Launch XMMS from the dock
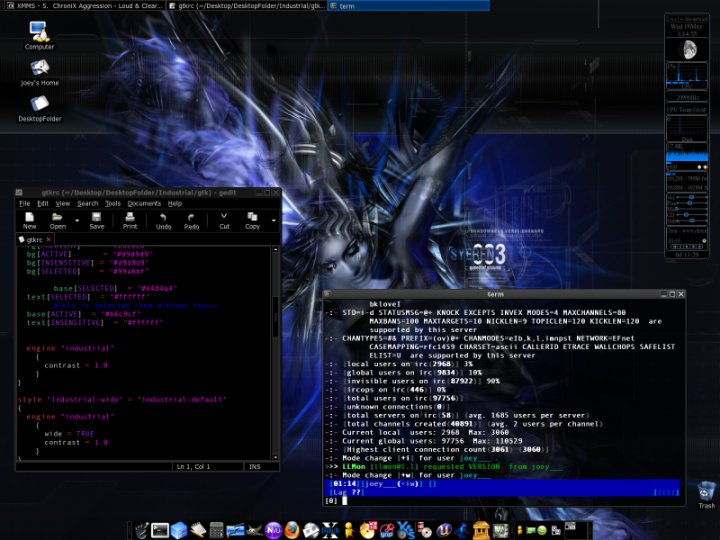This screenshot has height=540, width=720. tap(406, 530)
